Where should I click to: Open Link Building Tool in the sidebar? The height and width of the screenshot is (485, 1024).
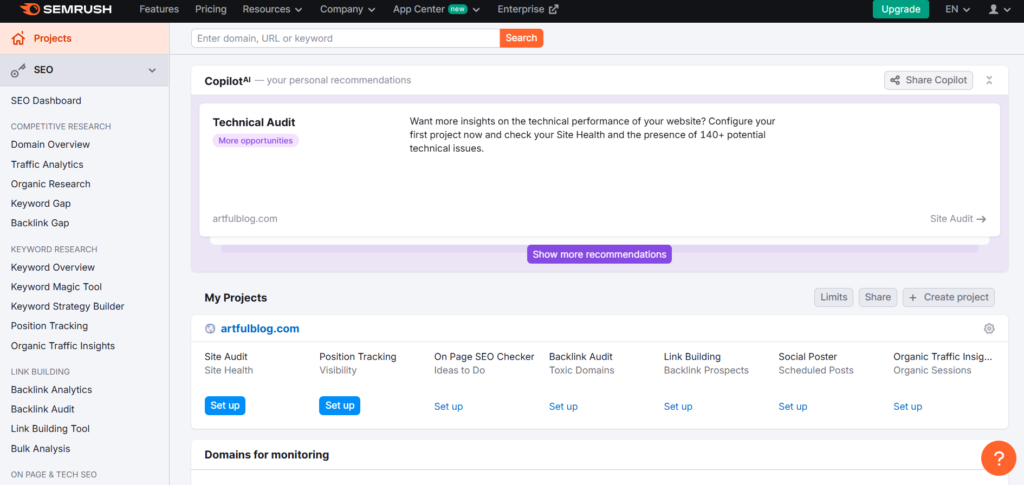(x=50, y=429)
